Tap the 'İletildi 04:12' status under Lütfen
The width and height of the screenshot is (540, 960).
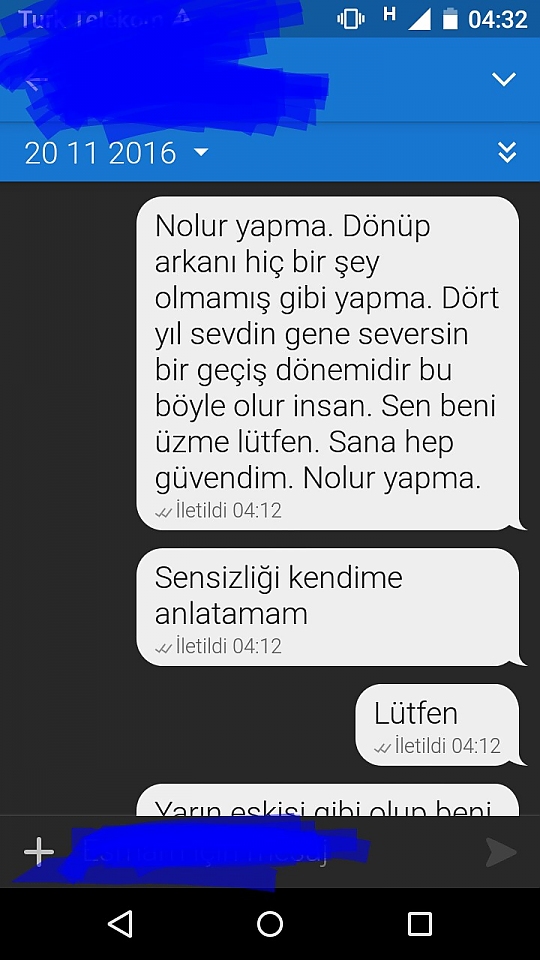click(x=438, y=746)
